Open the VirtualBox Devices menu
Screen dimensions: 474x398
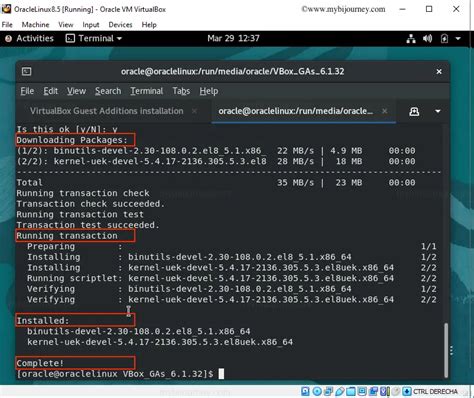120,25
